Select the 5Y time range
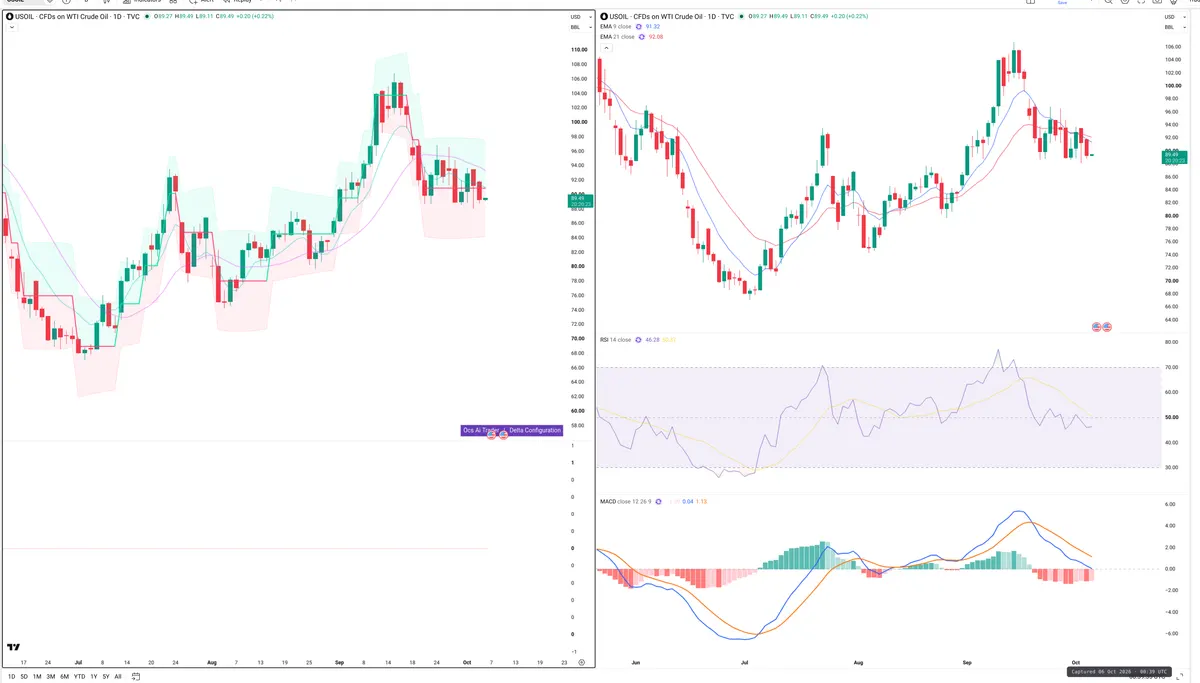This screenshot has height=683, width=1200. coord(105,677)
